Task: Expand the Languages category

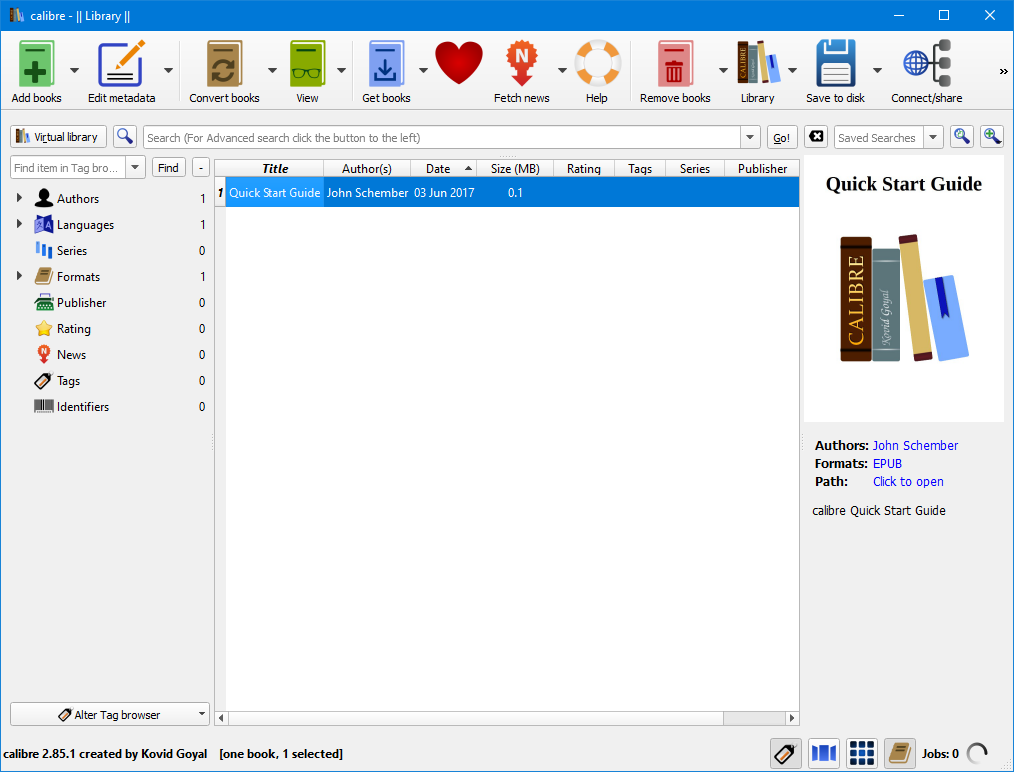Action: tap(19, 224)
